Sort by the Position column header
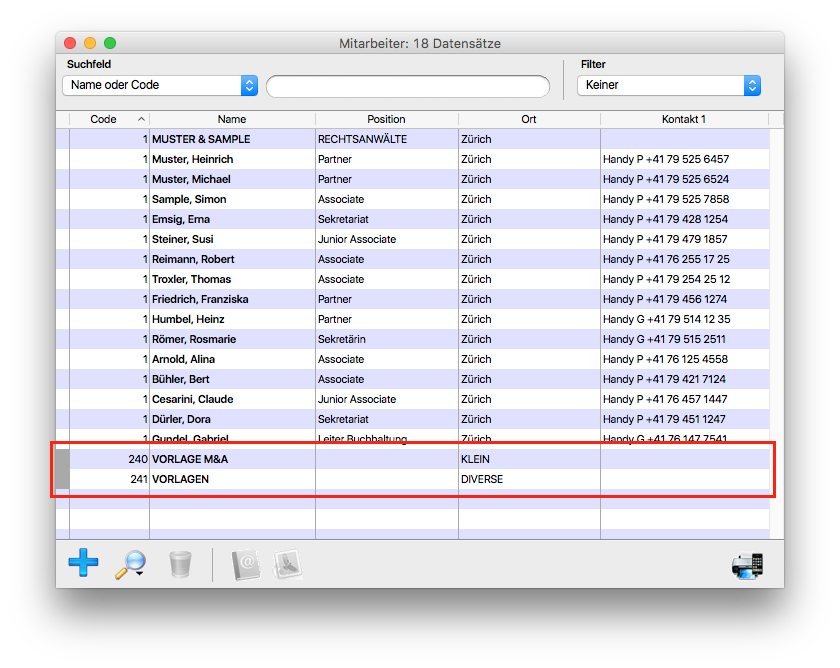This screenshot has height=668, width=840. [386, 119]
